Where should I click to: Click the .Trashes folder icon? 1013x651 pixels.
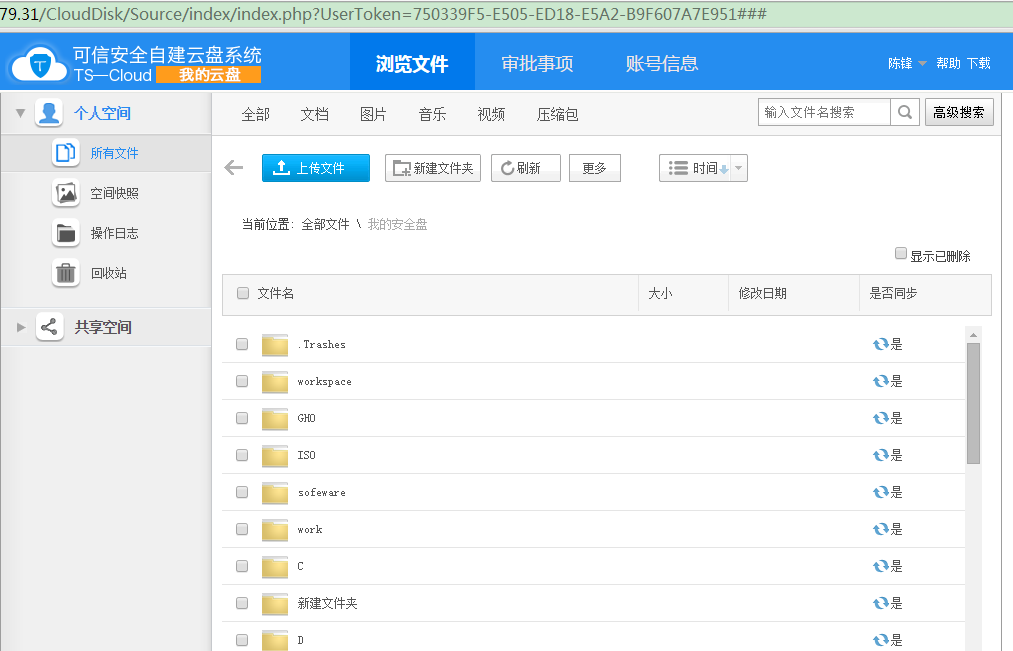275,345
